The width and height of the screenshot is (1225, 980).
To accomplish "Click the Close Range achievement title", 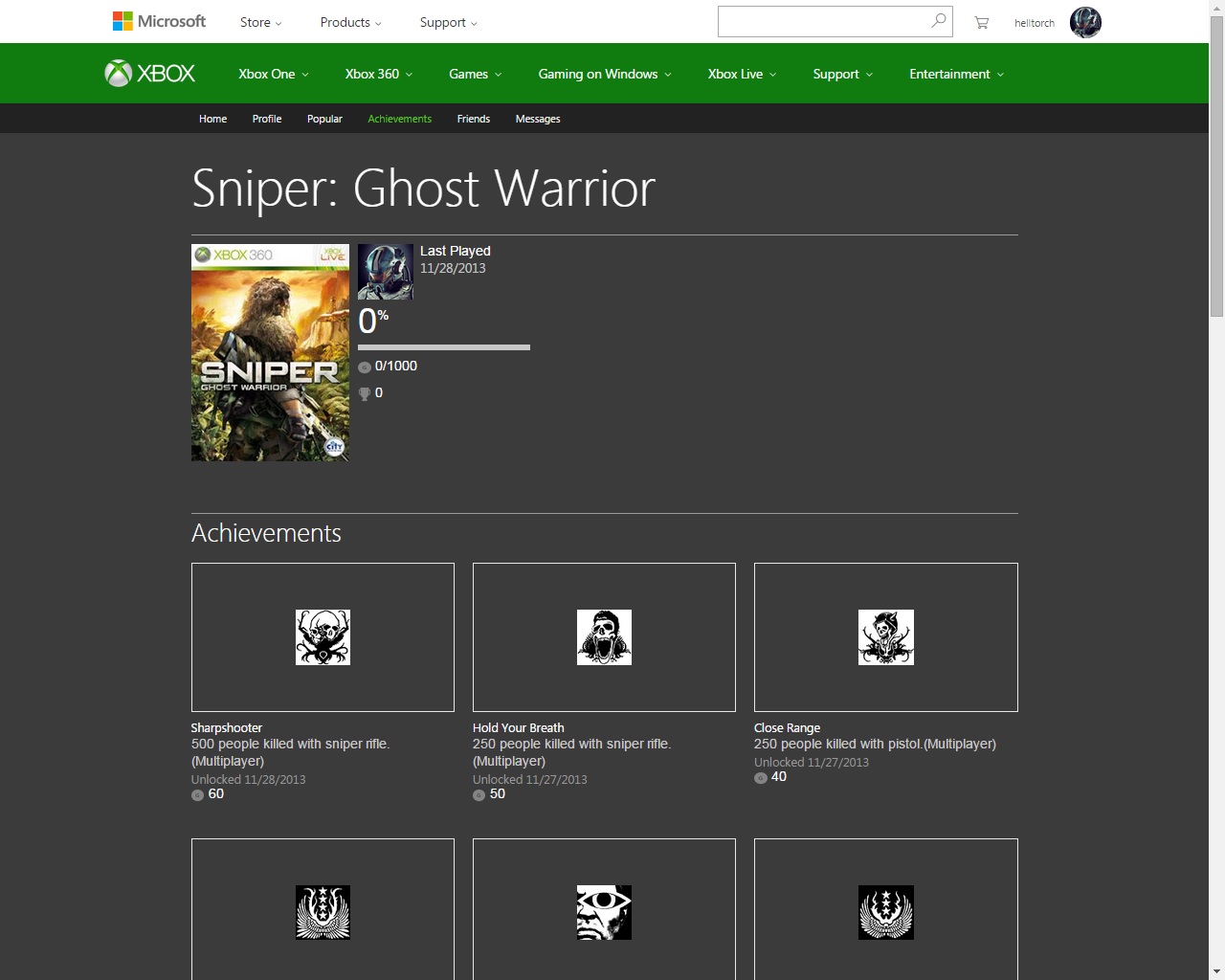I will pos(787,727).
